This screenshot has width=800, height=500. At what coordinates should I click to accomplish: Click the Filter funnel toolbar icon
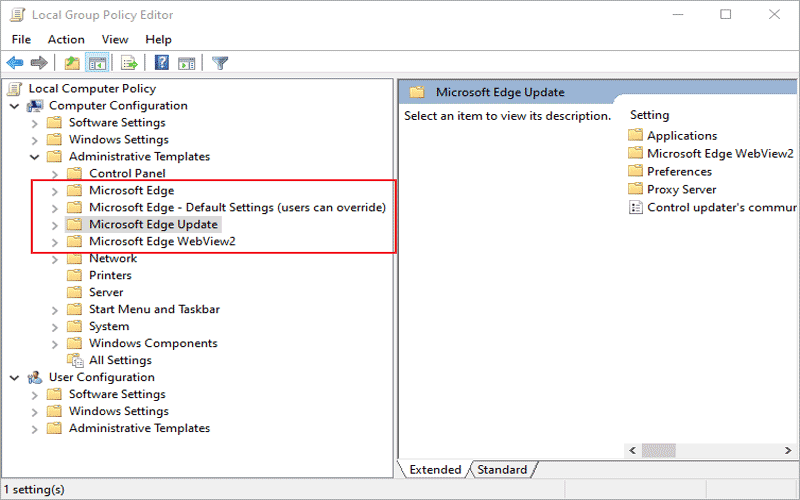click(x=220, y=63)
